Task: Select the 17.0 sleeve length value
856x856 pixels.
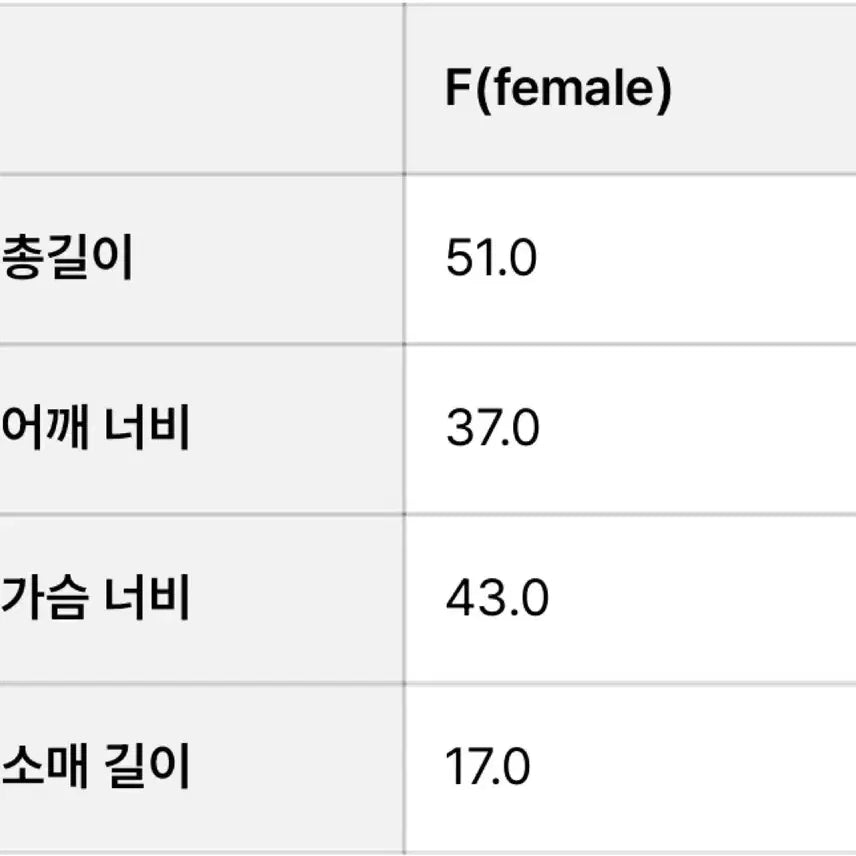Action: [487, 768]
